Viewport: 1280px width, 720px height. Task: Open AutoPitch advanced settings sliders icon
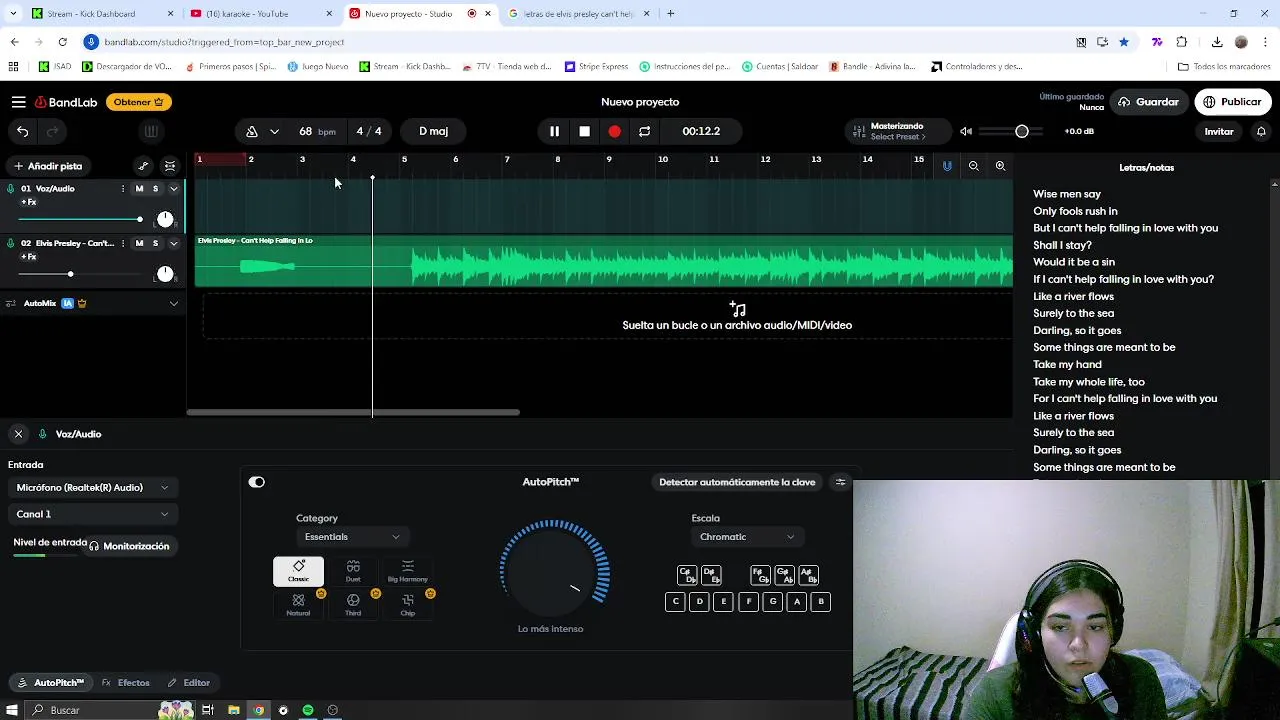point(840,482)
